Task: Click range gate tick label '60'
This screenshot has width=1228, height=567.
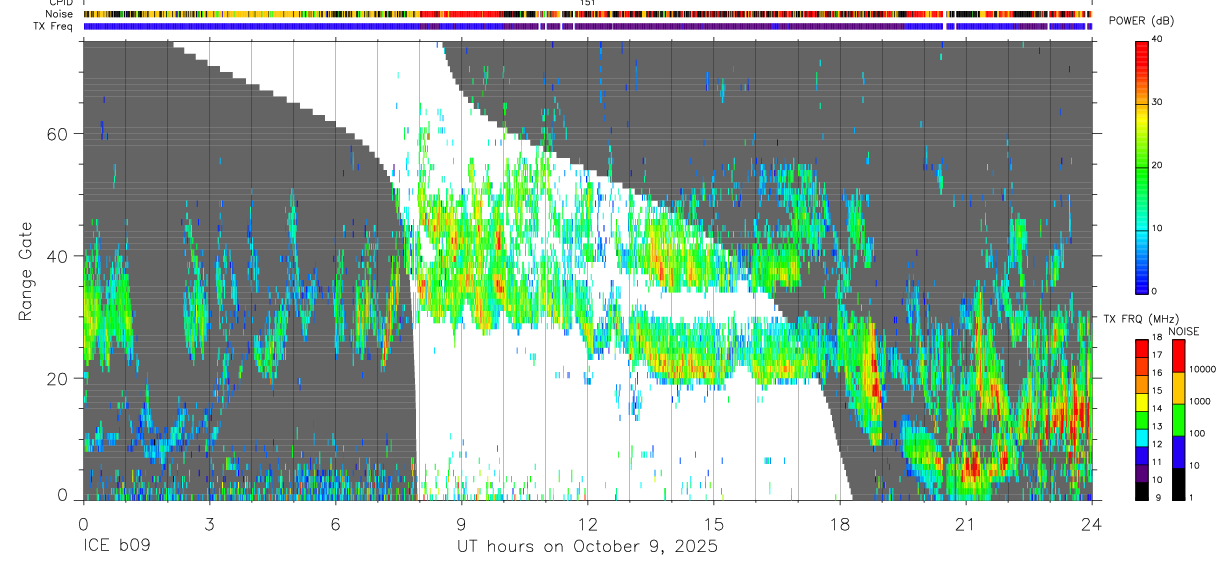Action: click(x=58, y=134)
